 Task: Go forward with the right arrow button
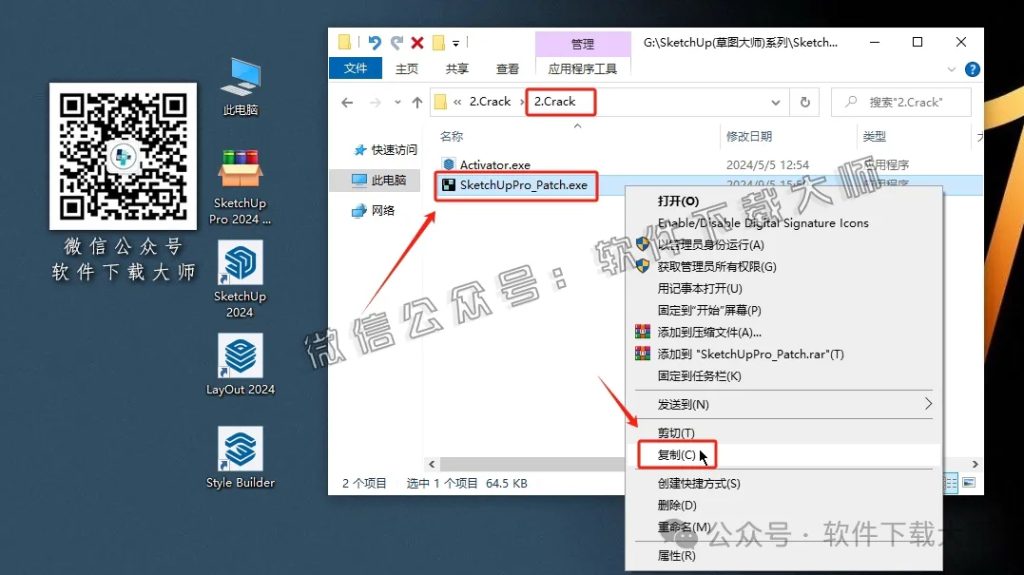[x=375, y=103]
